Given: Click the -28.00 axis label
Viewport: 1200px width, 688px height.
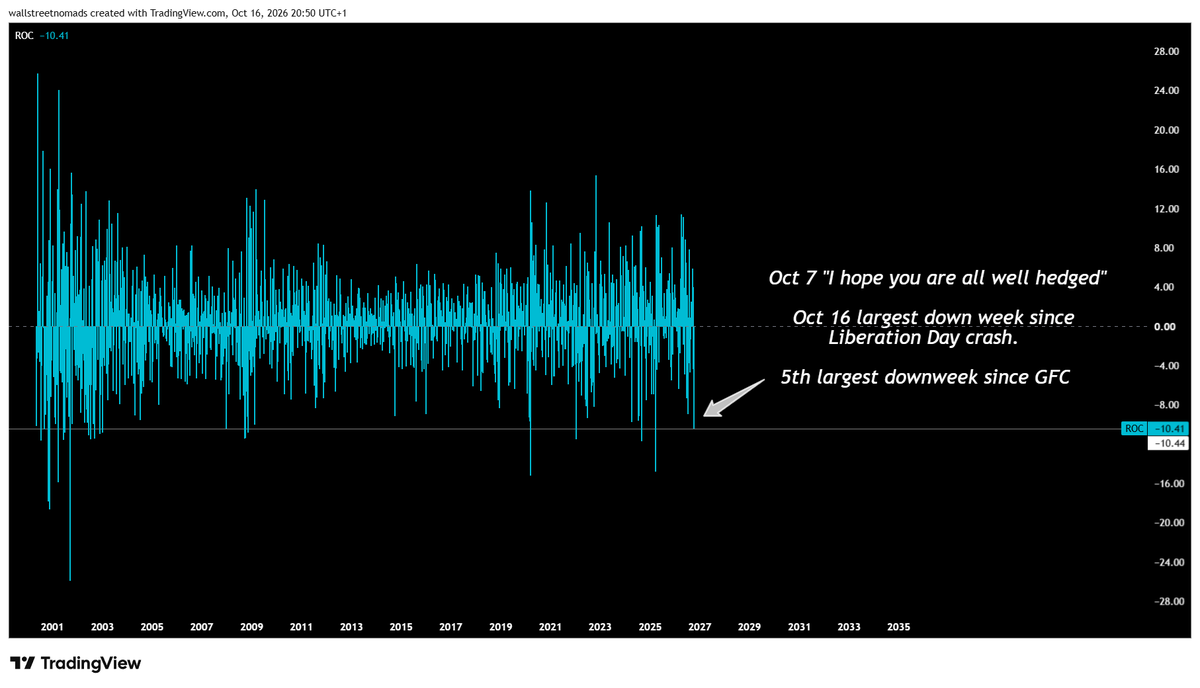Looking at the screenshot, I should (1168, 602).
